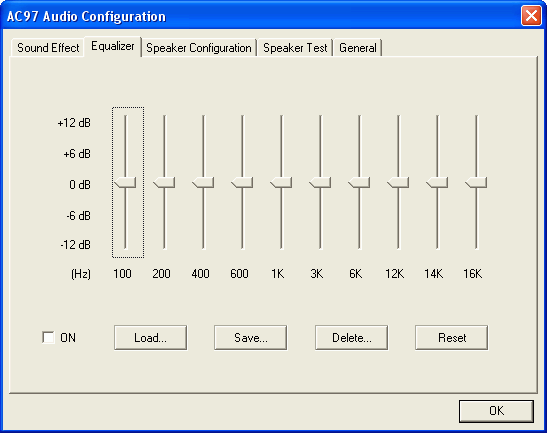Close the AC97 Audio Configuration window
Image resolution: width=547 pixels, height=433 pixels.
click(531, 16)
